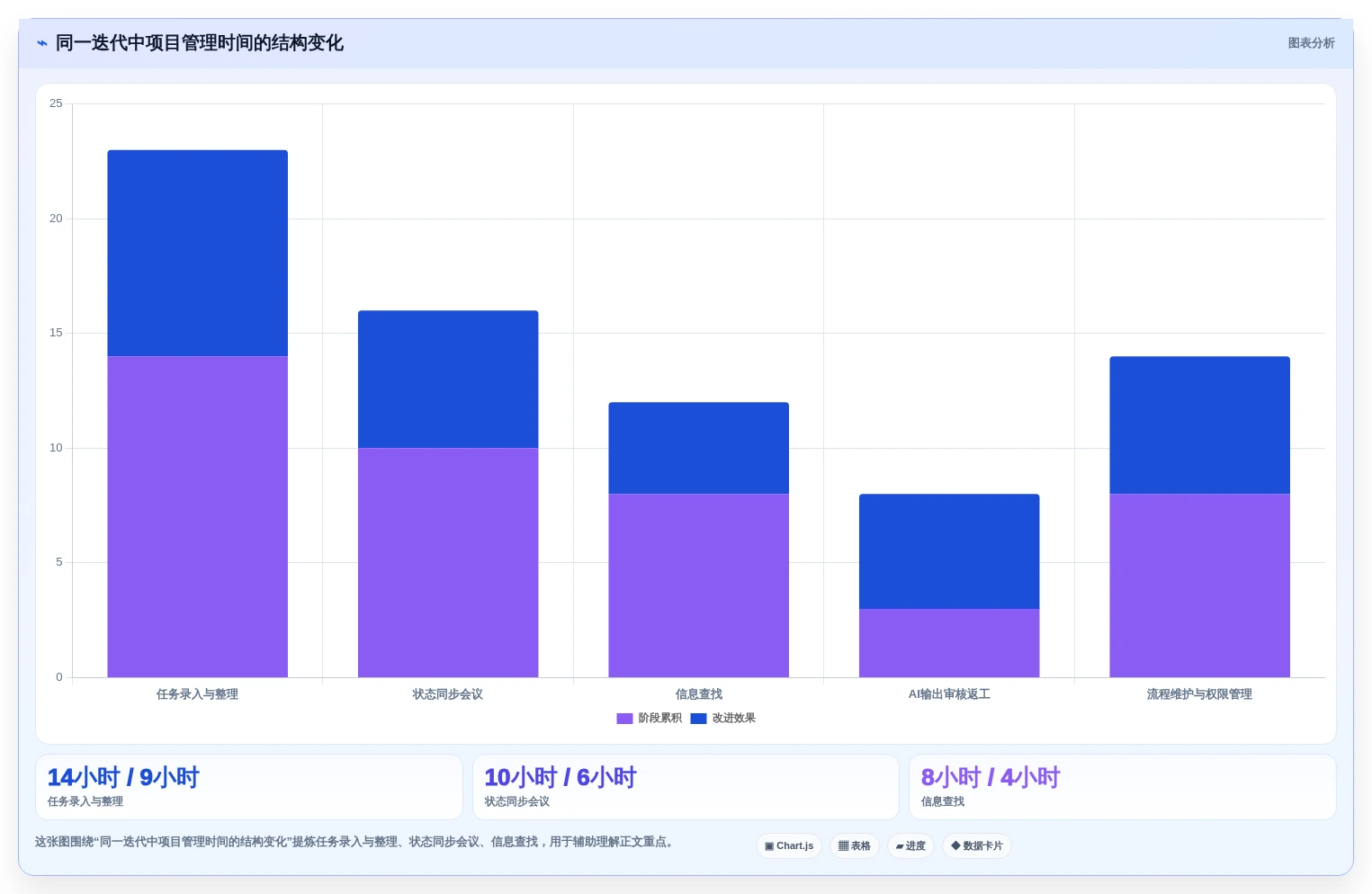1372x894 pixels.
Task: Click the description sentence starting 这张图围绕
Action: tap(355, 842)
